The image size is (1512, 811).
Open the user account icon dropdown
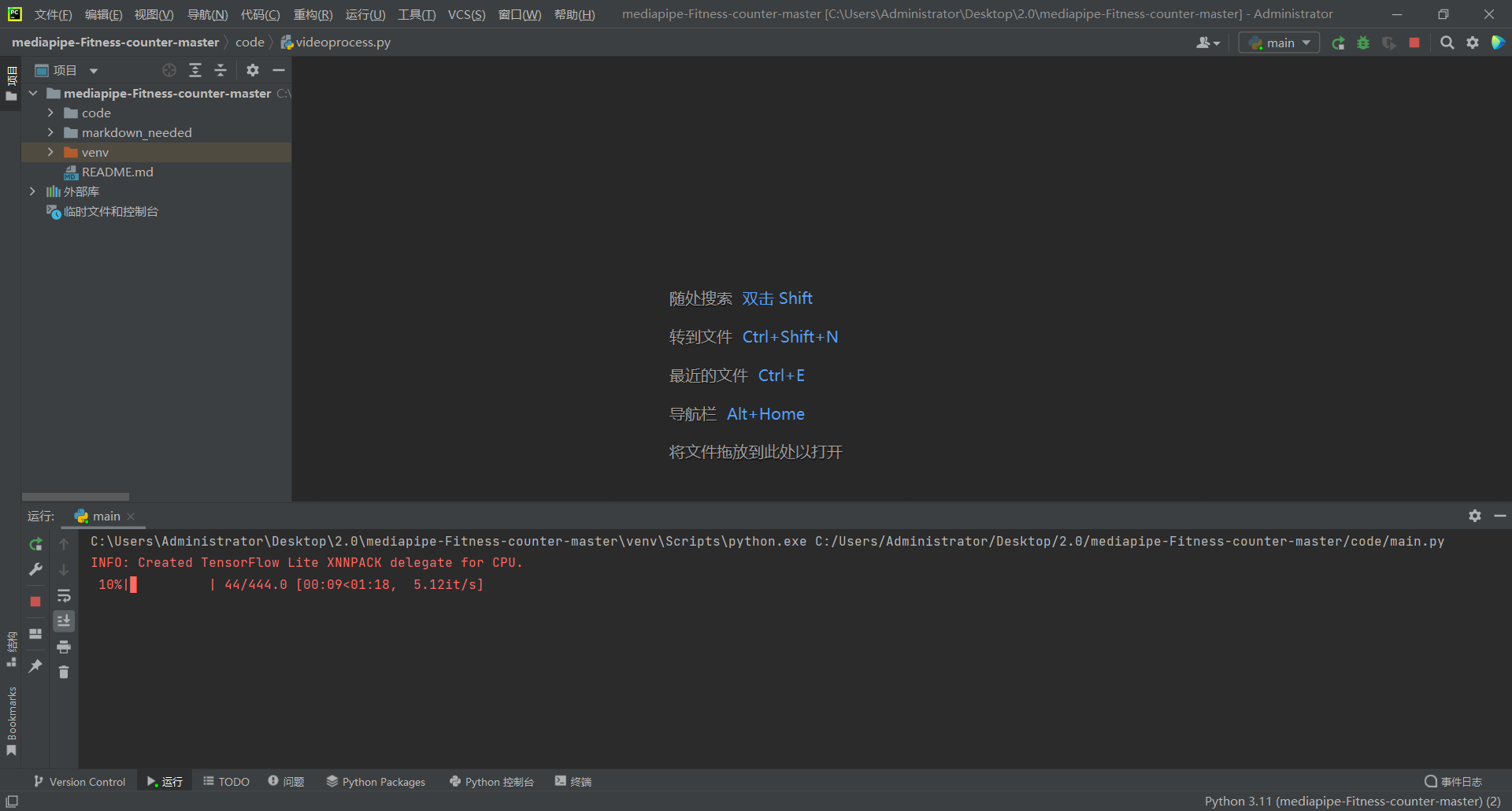(1208, 43)
